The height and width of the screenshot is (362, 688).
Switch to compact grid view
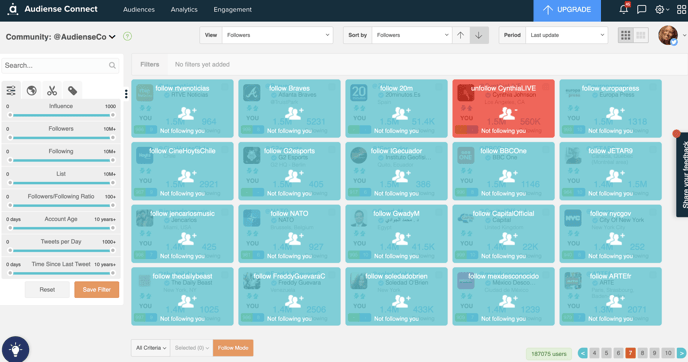pyautogui.click(x=641, y=35)
